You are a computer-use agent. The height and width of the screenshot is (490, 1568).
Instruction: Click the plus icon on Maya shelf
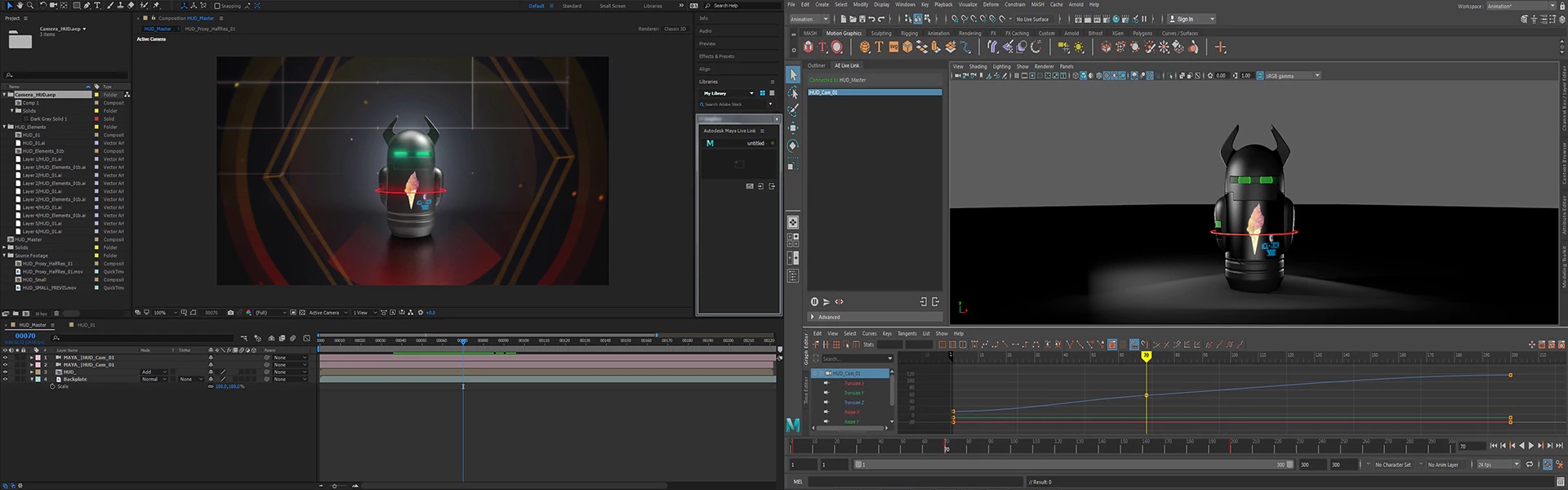pyautogui.click(x=1220, y=47)
